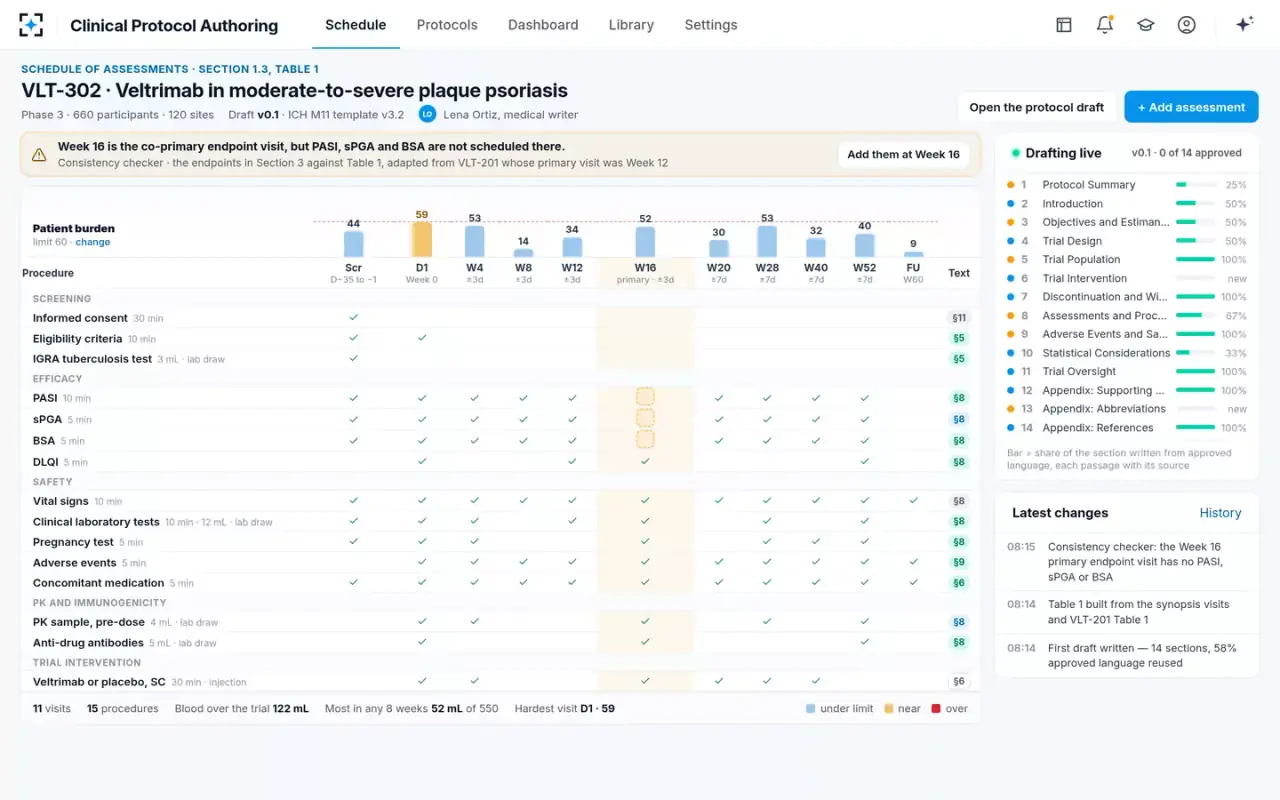Switch to the Dashboard tab

(x=543, y=25)
